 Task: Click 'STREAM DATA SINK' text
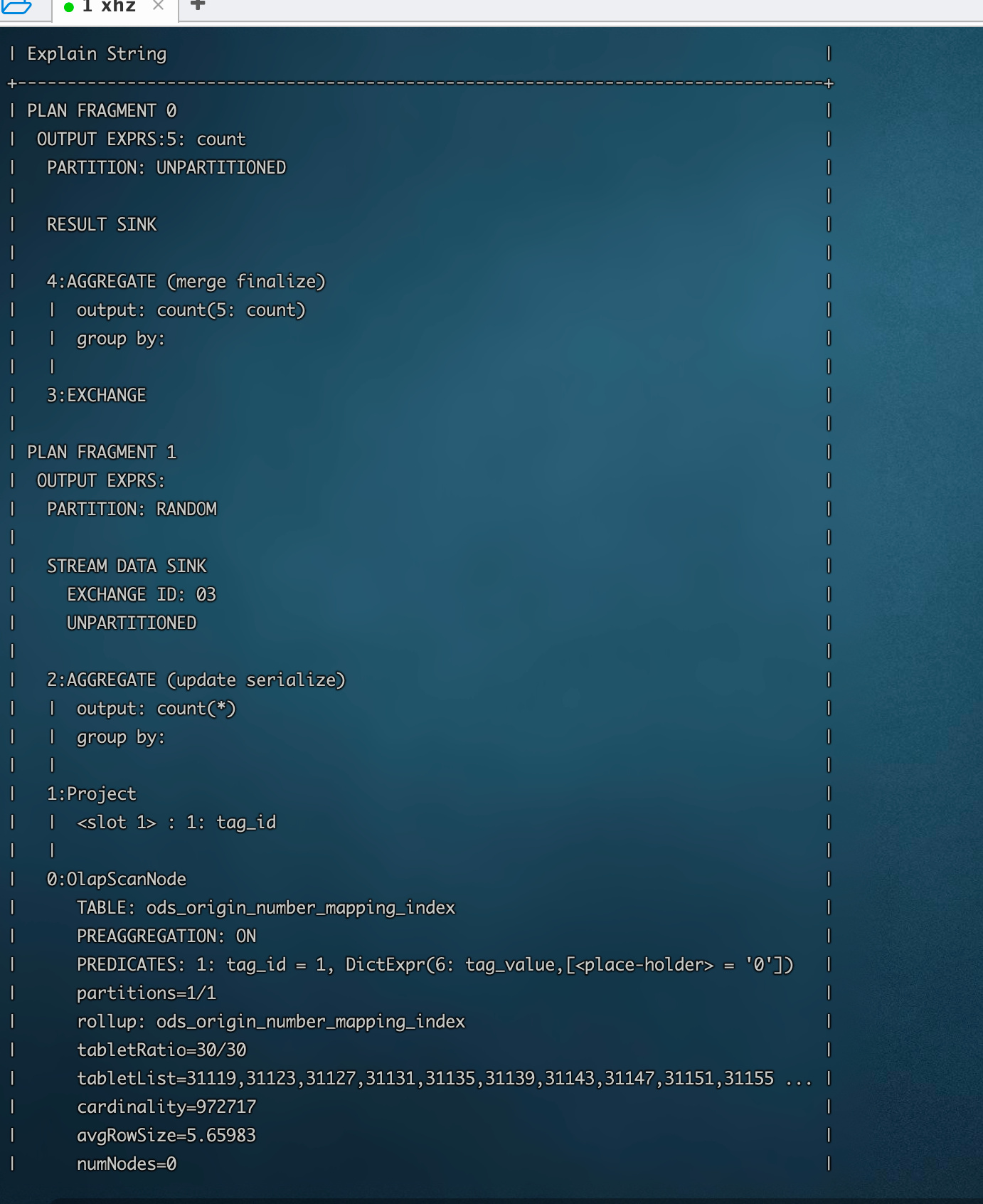coord(127,566)
